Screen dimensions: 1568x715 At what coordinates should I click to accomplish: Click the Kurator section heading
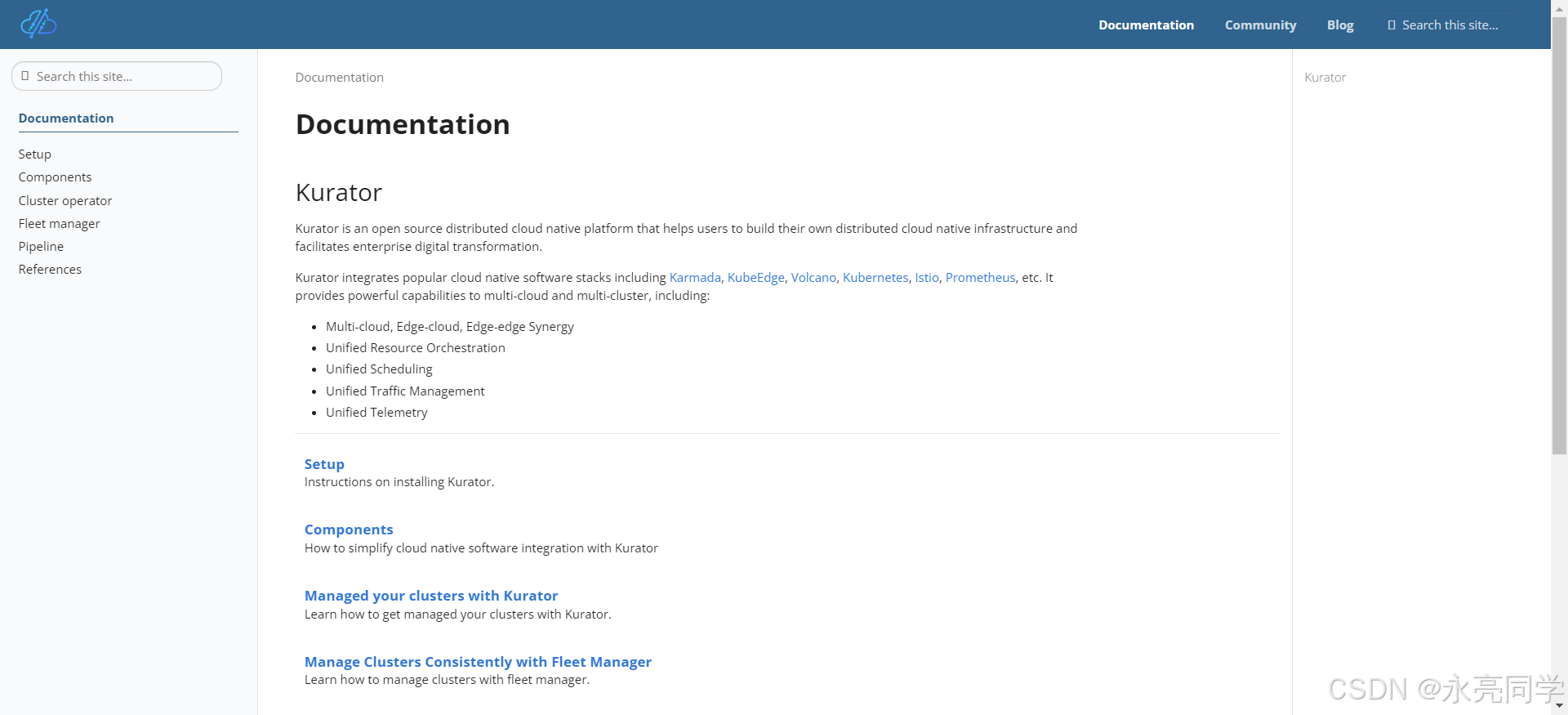click(339, 193)
